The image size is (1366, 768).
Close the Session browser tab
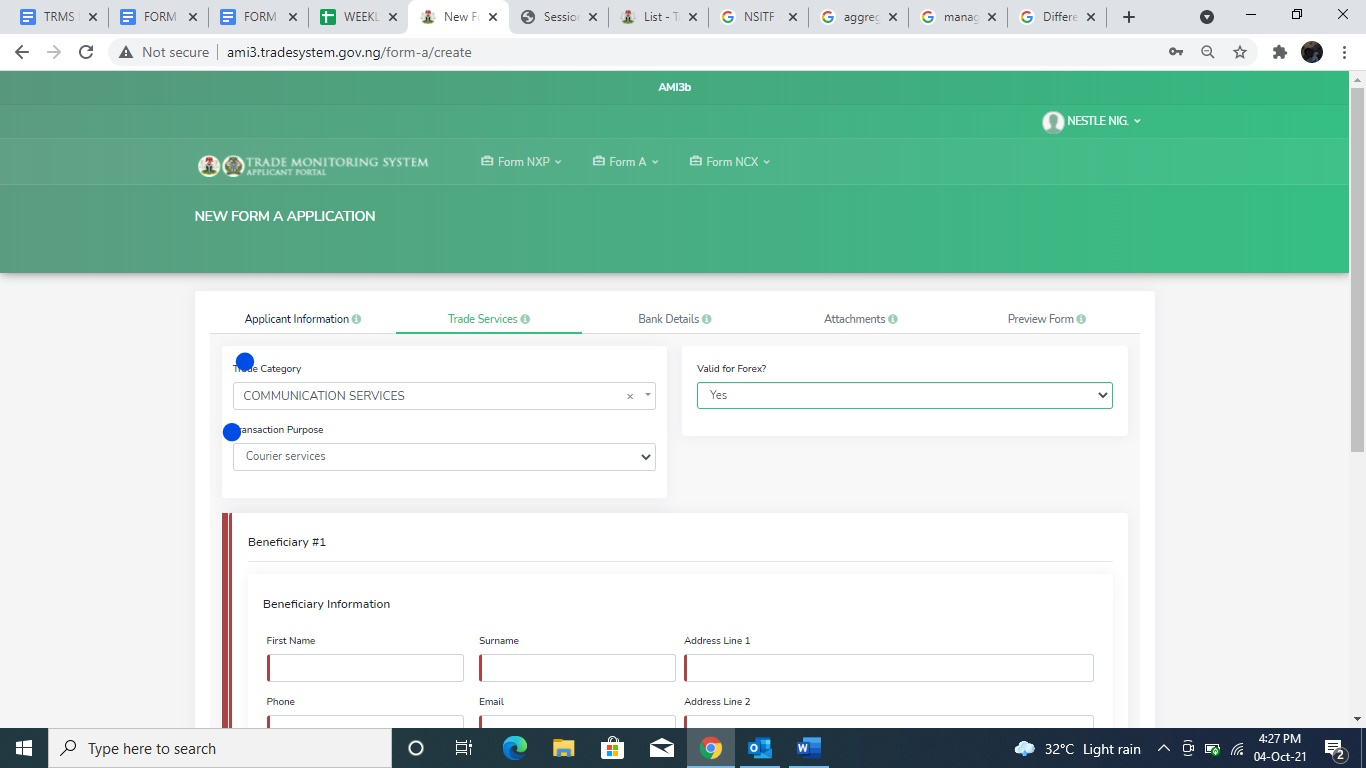coord(592,17)
